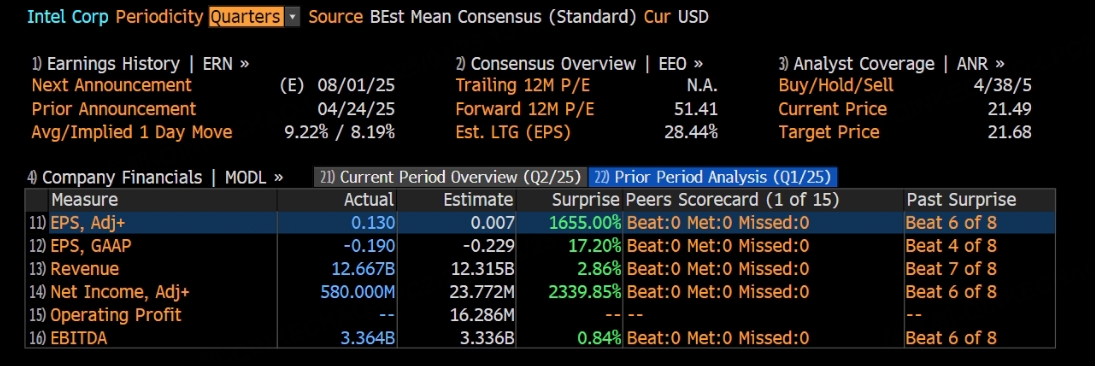The image size is (1095, 366).
Task: Open Earnings History ERN link
Action: tap(140, 64)
